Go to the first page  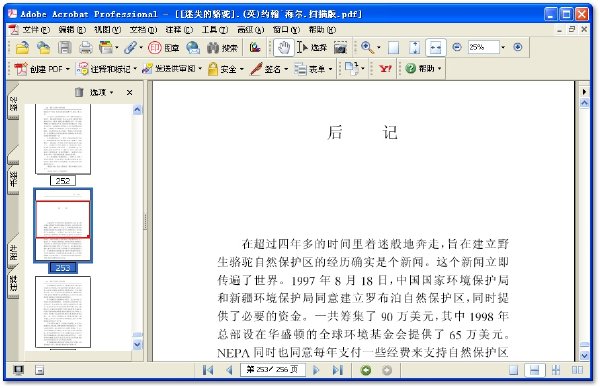tap(208, 370)
